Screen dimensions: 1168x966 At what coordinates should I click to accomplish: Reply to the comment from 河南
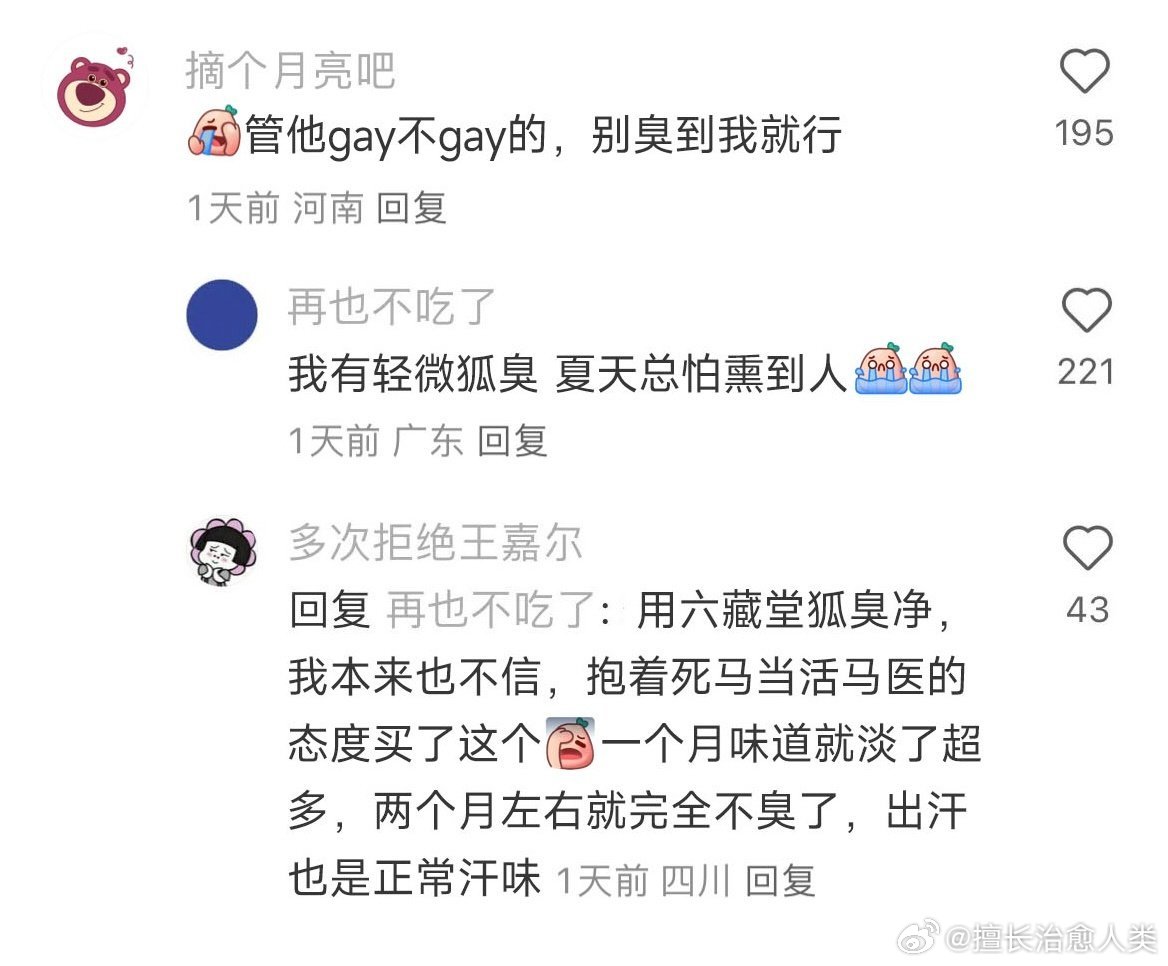pos(411,208)
